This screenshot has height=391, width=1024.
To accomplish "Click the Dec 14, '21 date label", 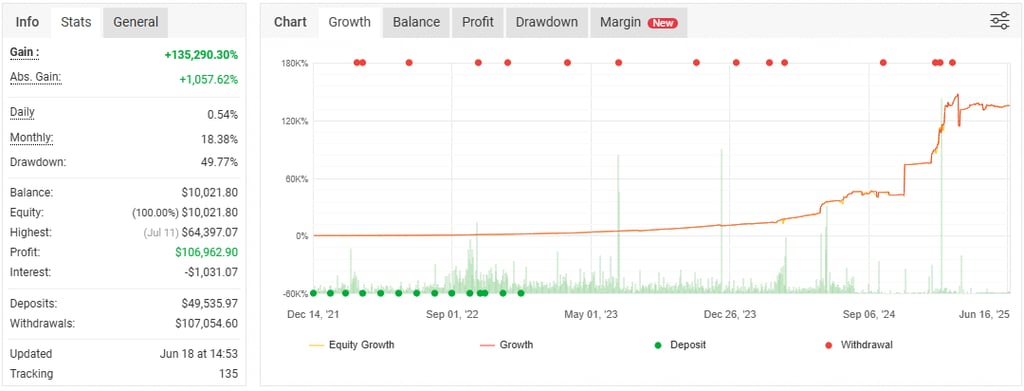I will (313, 315).
